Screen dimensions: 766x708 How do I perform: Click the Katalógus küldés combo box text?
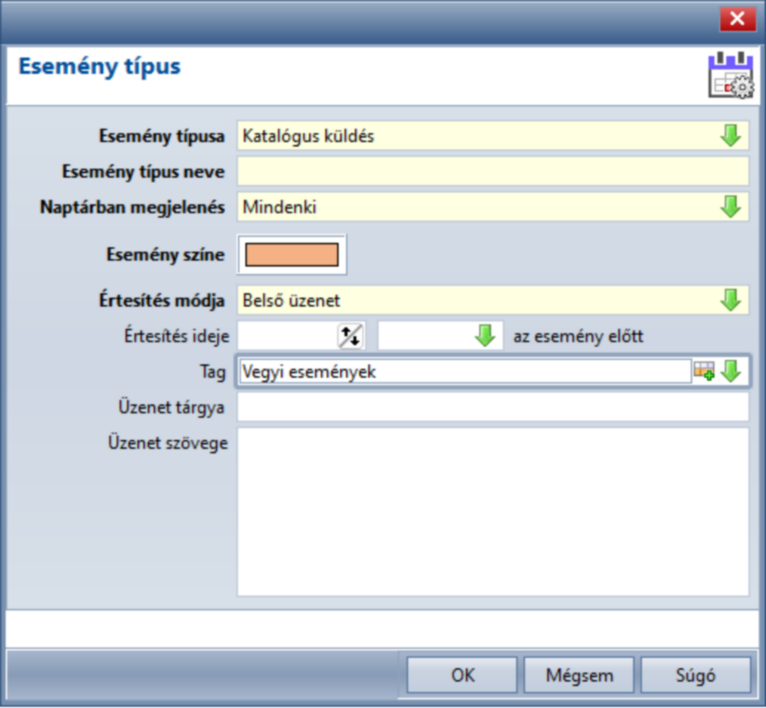[x=308, y=136]
